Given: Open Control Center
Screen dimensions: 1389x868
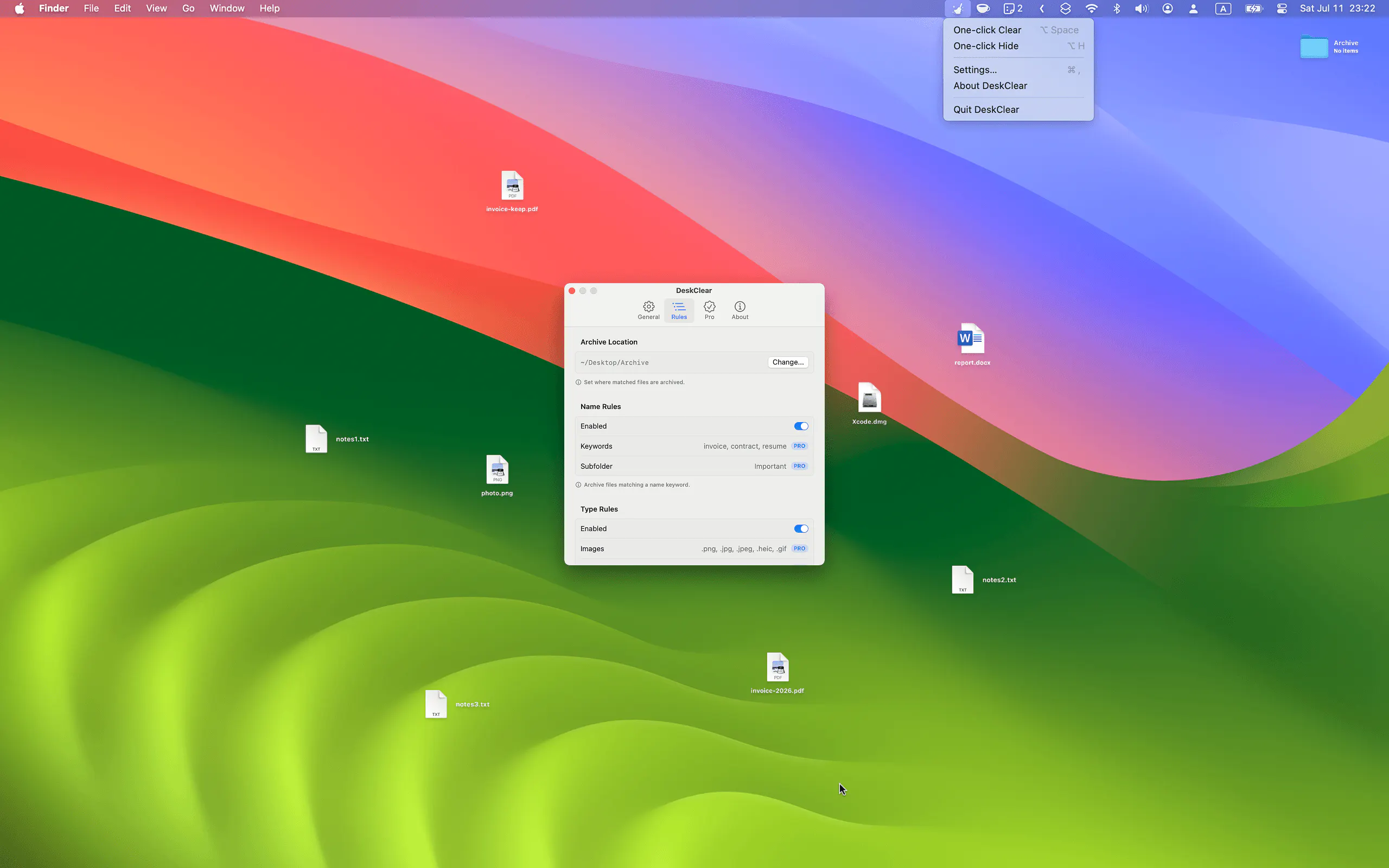Looking at the screenshot, I should point(1282,9).
